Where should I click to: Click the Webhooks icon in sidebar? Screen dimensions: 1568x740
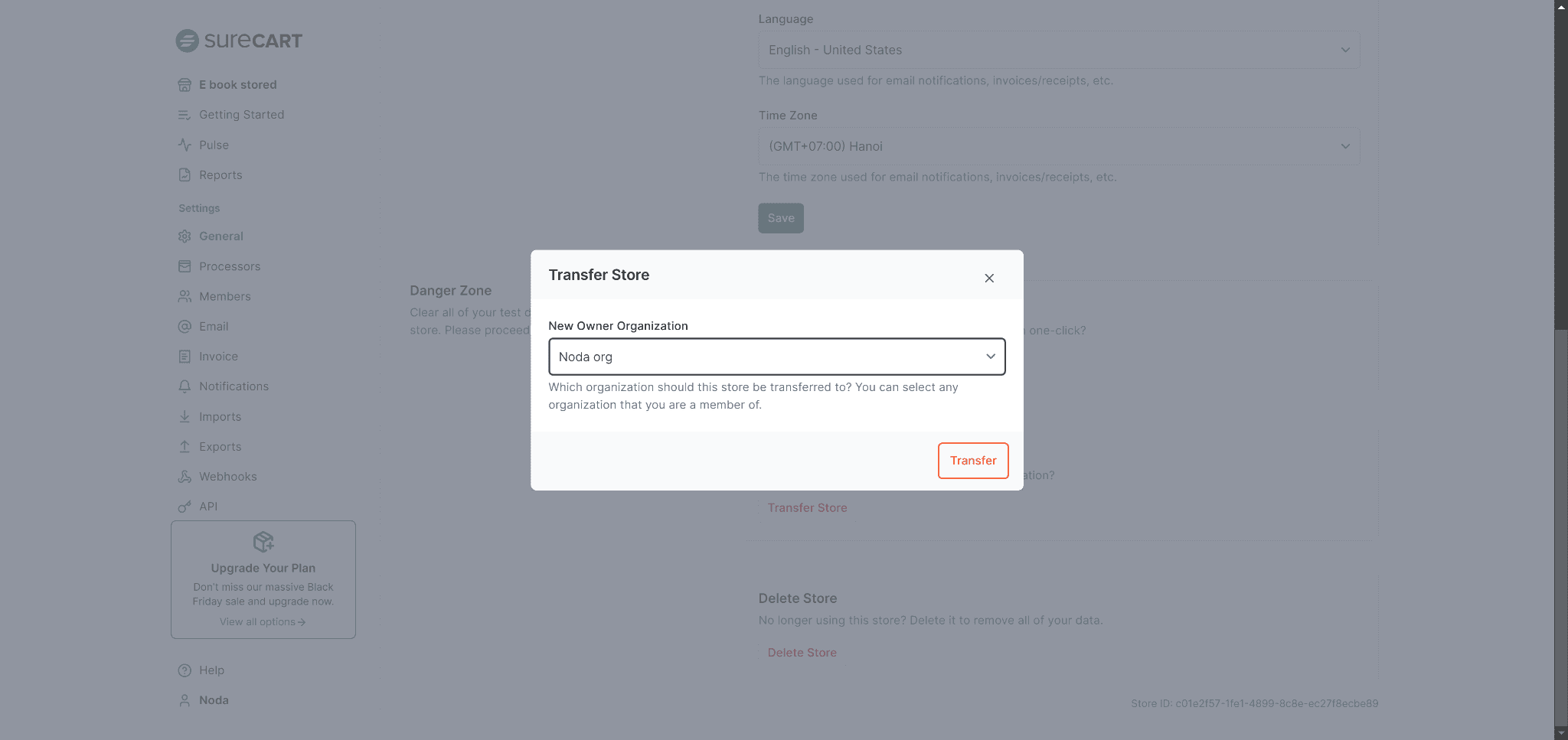coord(185,477)
